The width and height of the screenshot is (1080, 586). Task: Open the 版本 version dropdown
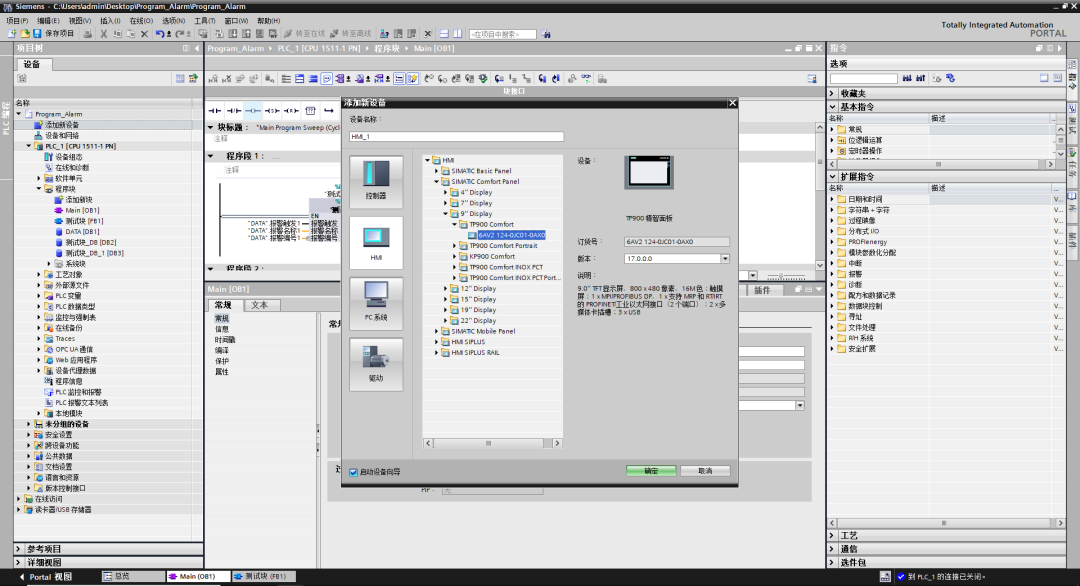pos(725,259)
